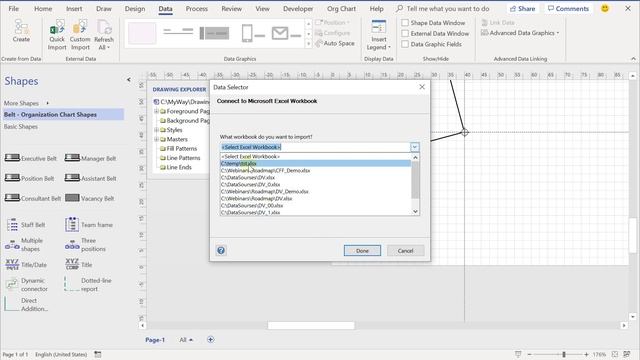This screenshot has width=640, height=360.
Task: Pick the CFF_Demo.xlsx workbook entry
Action: 316,171
